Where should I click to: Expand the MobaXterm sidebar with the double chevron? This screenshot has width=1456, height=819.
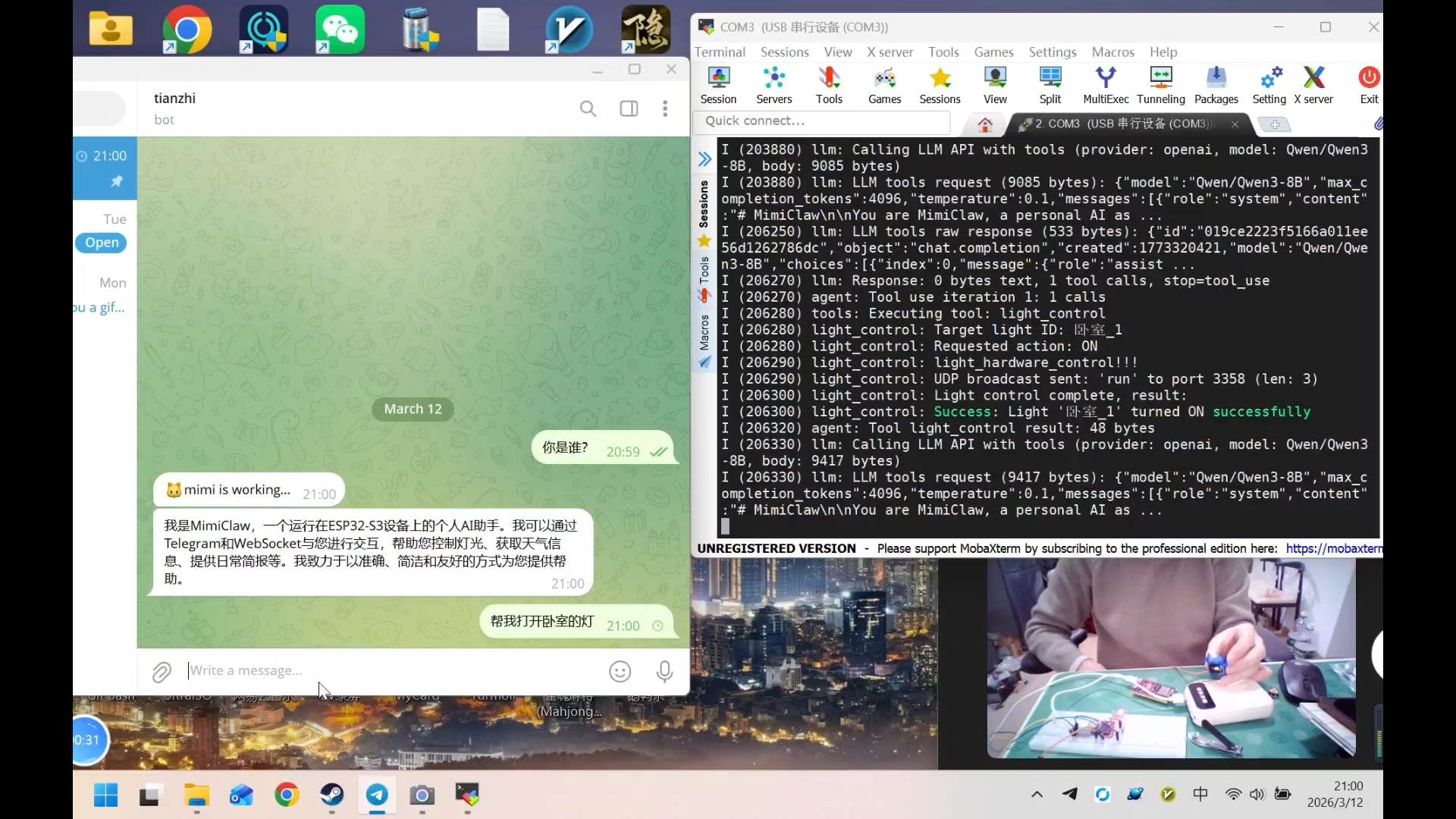pyautogui.click(x=704, y=159)
